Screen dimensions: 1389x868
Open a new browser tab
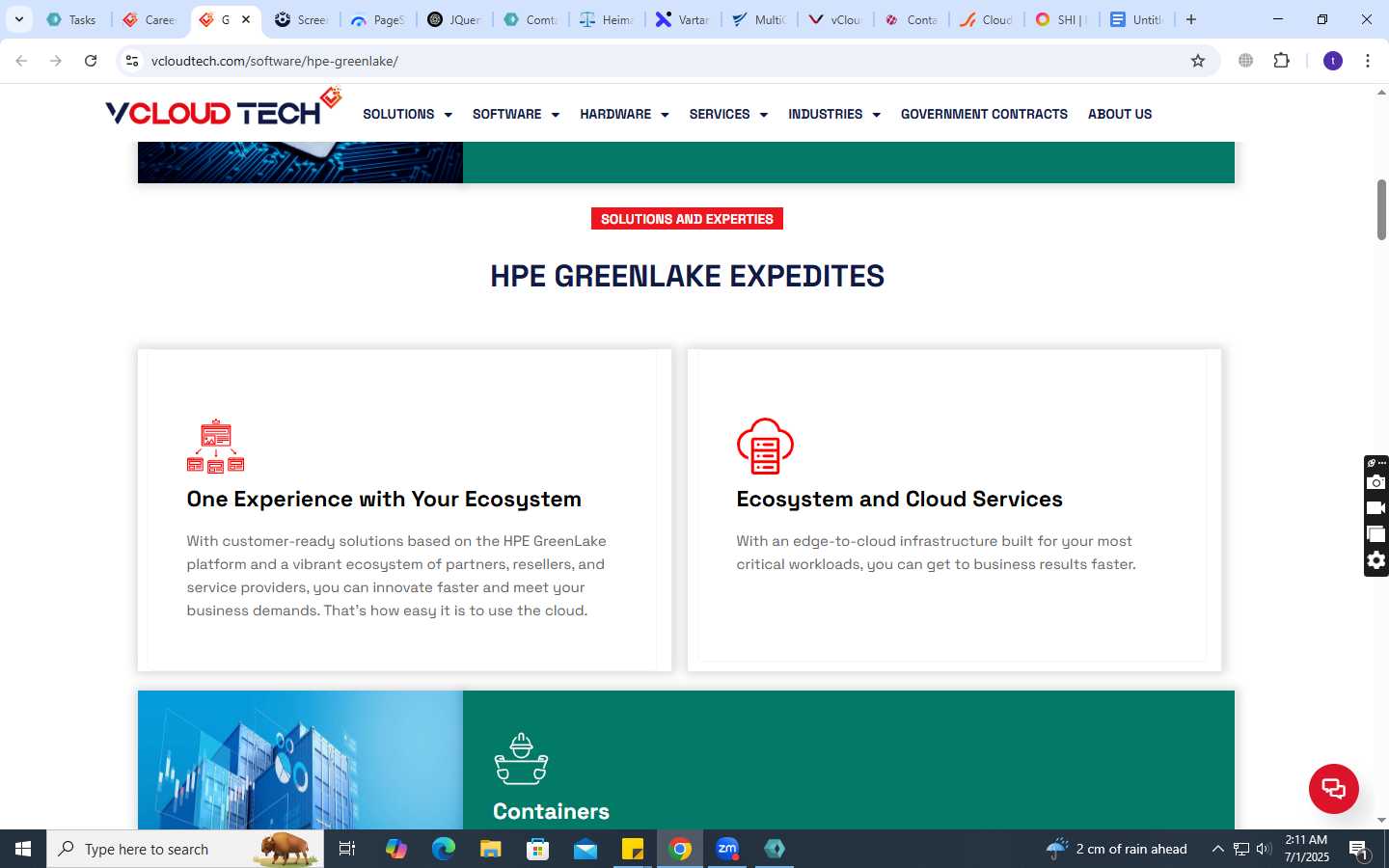pos(1191,19)
